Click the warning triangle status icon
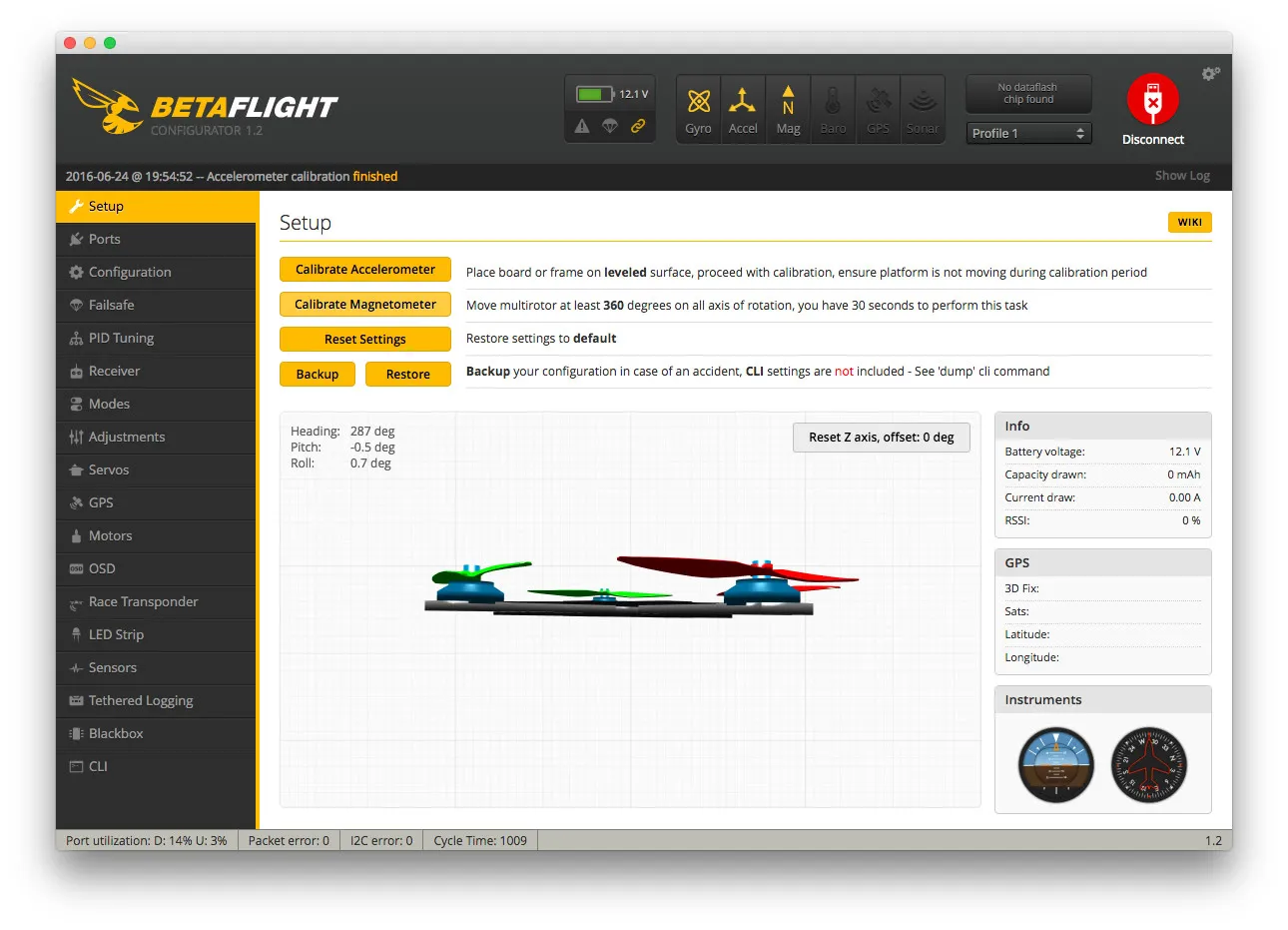Image resolution: width=1288 pixels, height=930 pixels. click(582, 126)
